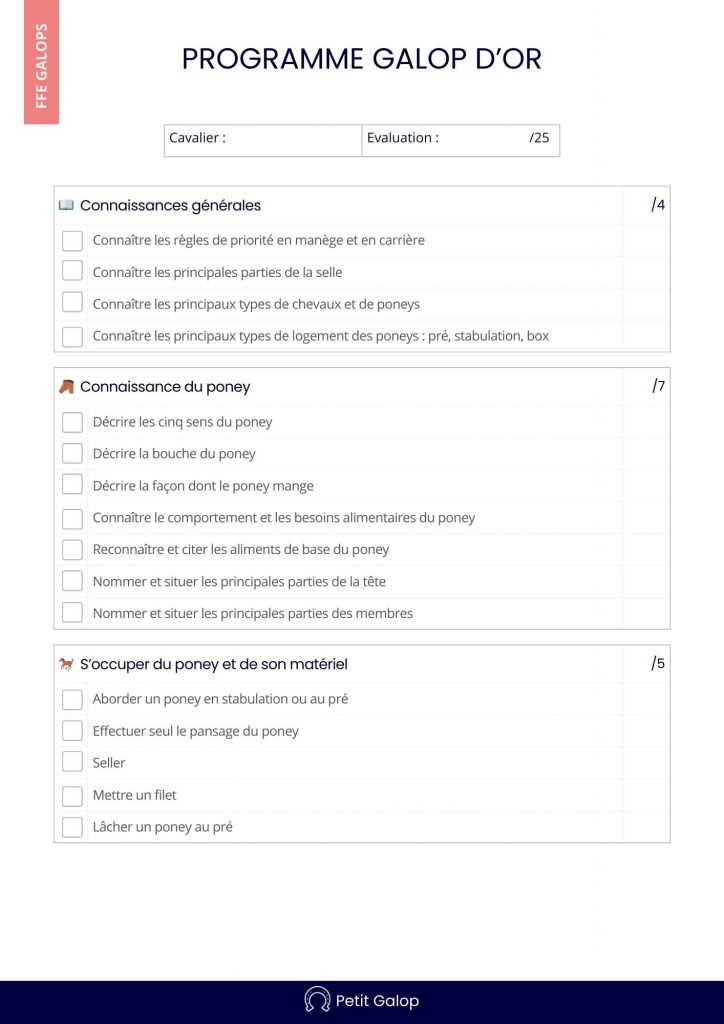Check the box for les aliments de base du poney
Viewport: 724px width, 1024px height.
click(x=72, y=549)
